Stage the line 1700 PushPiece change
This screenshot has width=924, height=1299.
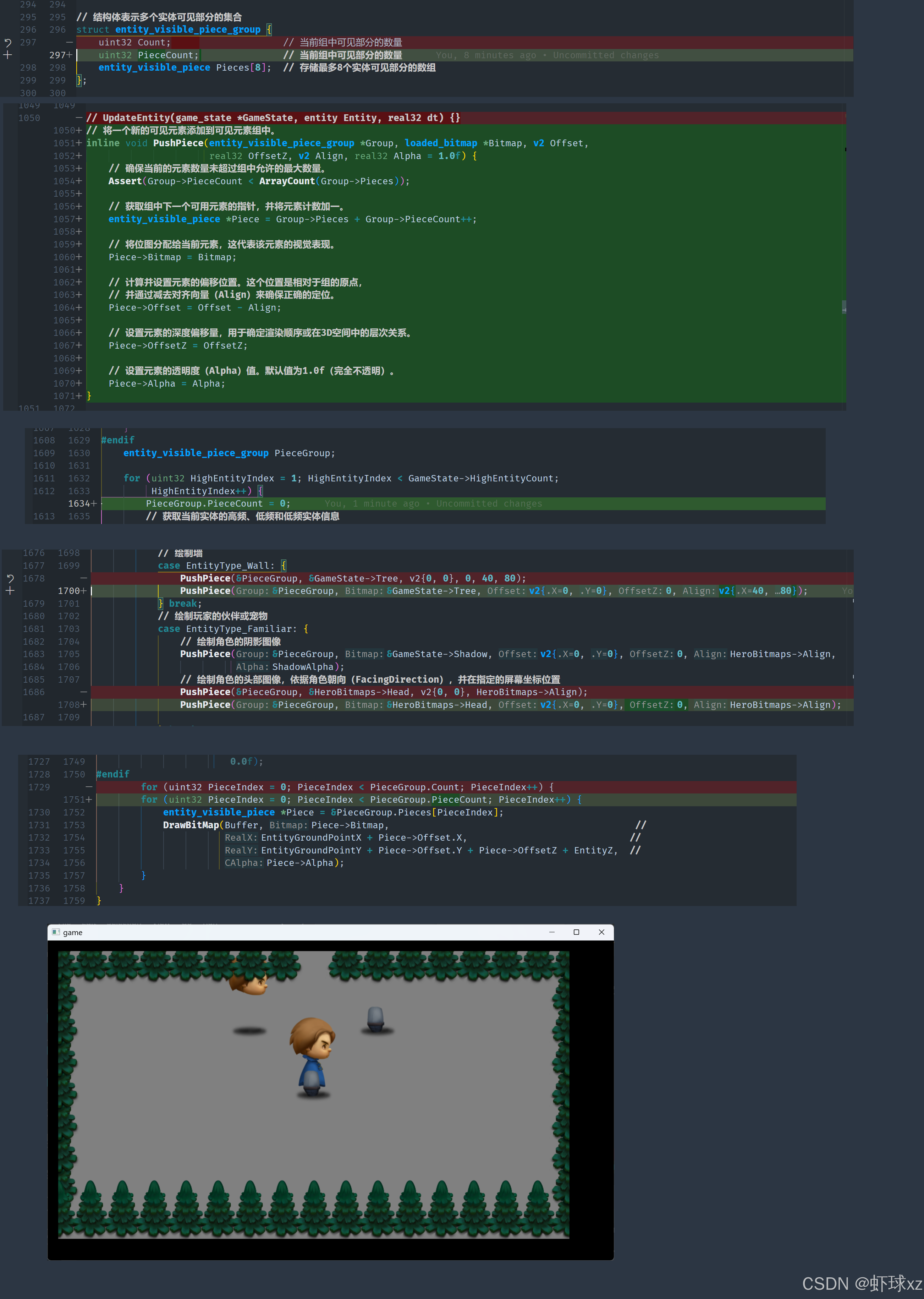[10, 591]
